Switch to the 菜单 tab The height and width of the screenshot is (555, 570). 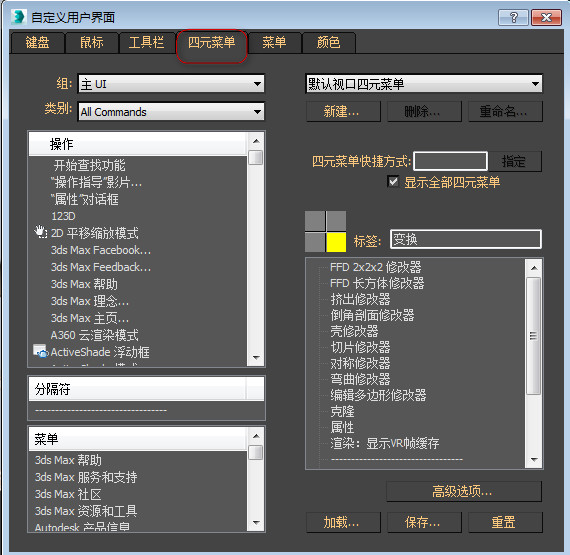tap(274, 43)
